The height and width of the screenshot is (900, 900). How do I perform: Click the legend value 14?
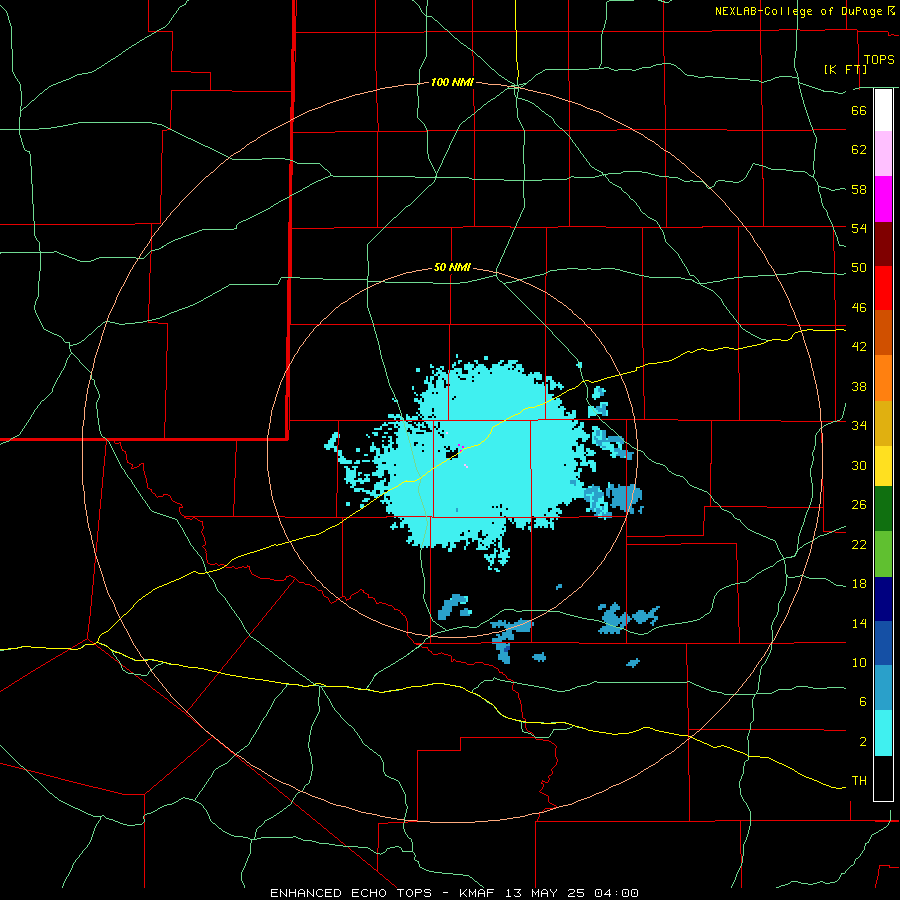pos(859,623)
